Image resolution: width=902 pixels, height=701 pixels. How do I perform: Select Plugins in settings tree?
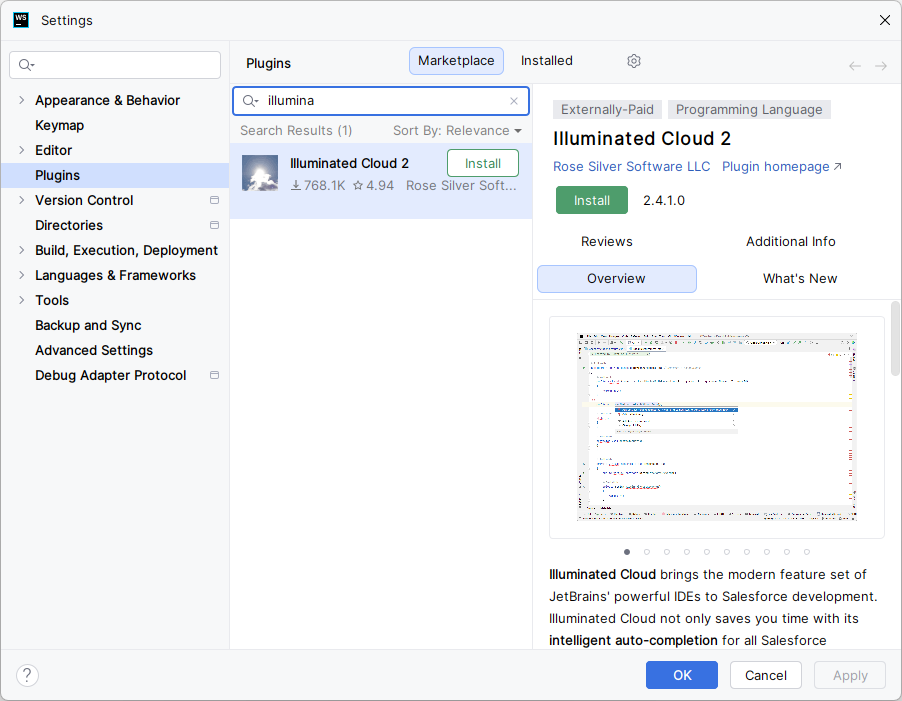pyautogui.click(x=114, y=175)
